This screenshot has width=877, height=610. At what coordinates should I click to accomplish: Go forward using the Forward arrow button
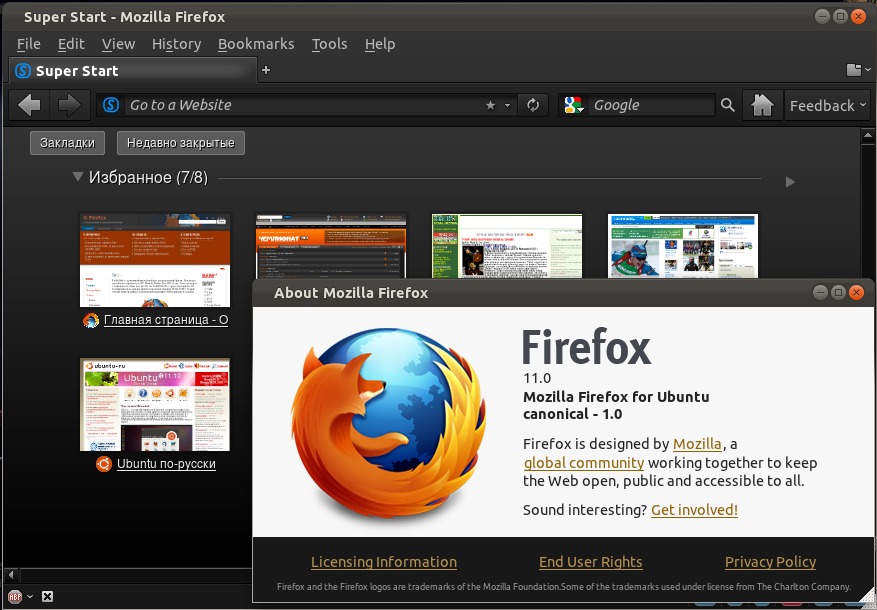pyautogui.click(x=69, y=105)
